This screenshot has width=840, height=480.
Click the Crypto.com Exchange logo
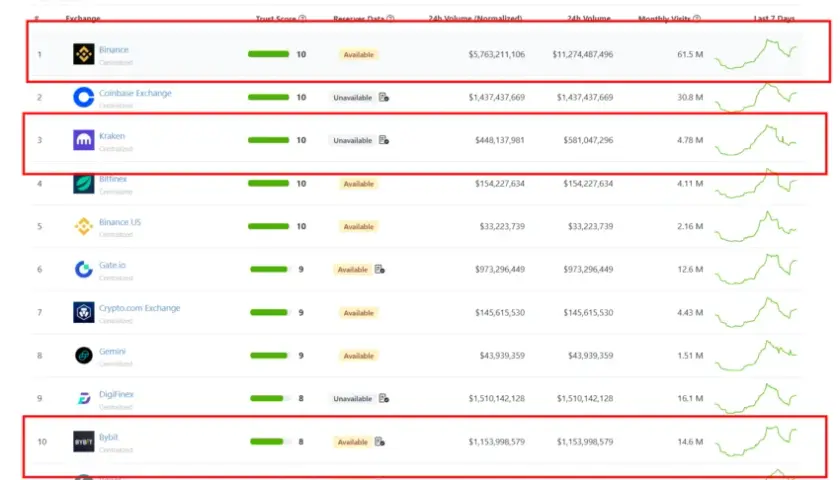pos(84,312)
